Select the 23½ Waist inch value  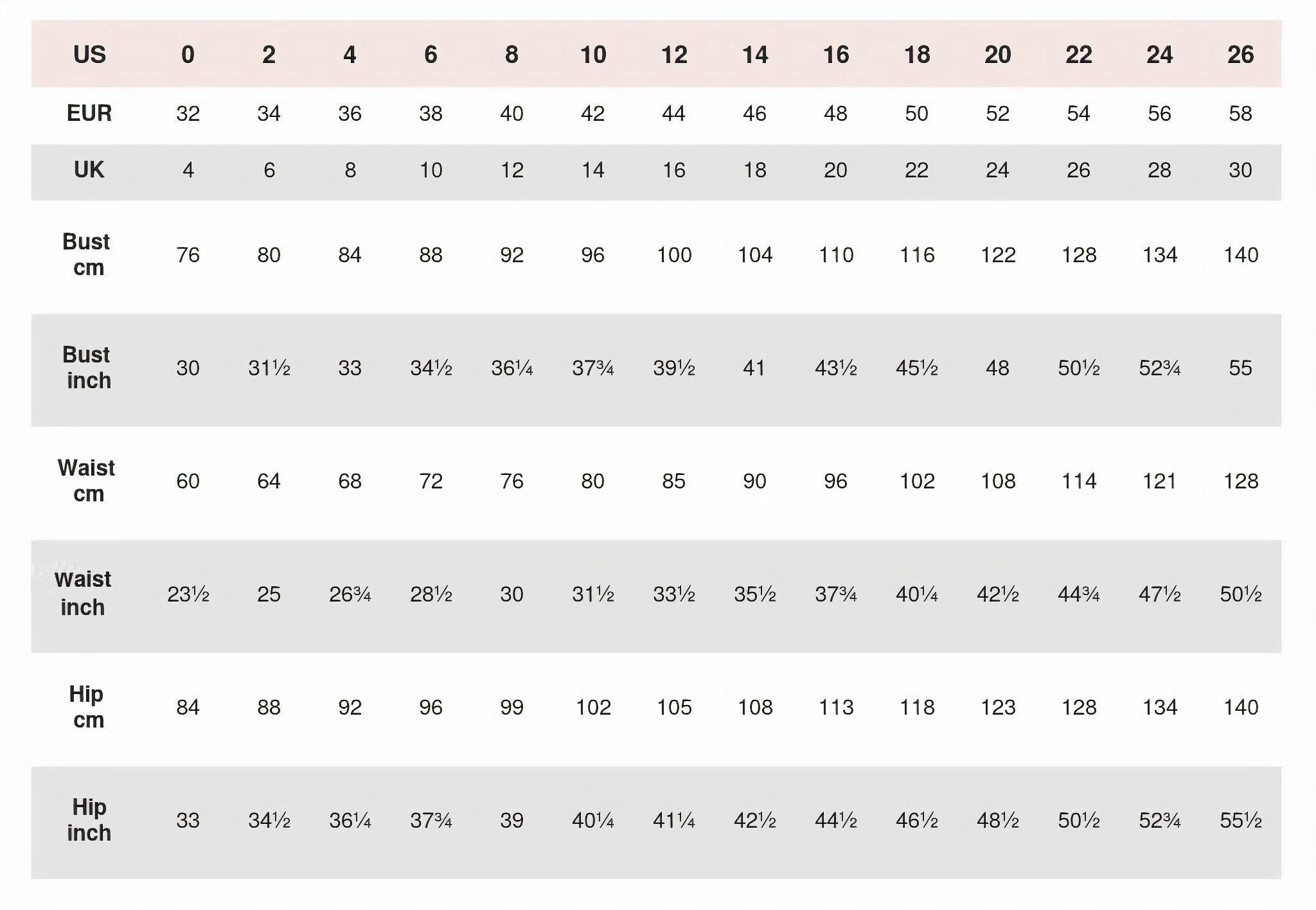pyautogui.click(x=188, y=594)
